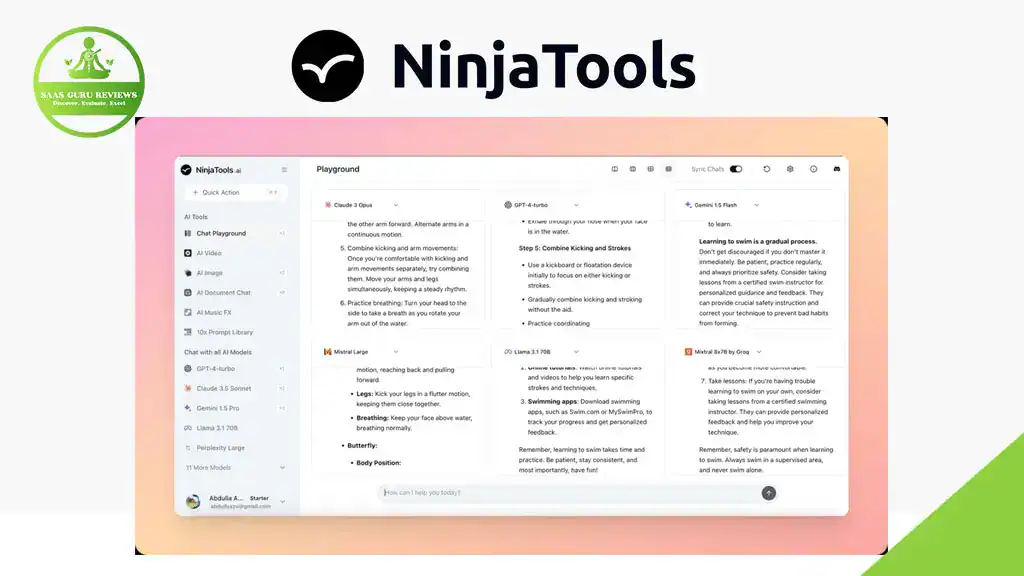
Task: Click the 'Chat with all AI Models' label
Action: point(217,352)
